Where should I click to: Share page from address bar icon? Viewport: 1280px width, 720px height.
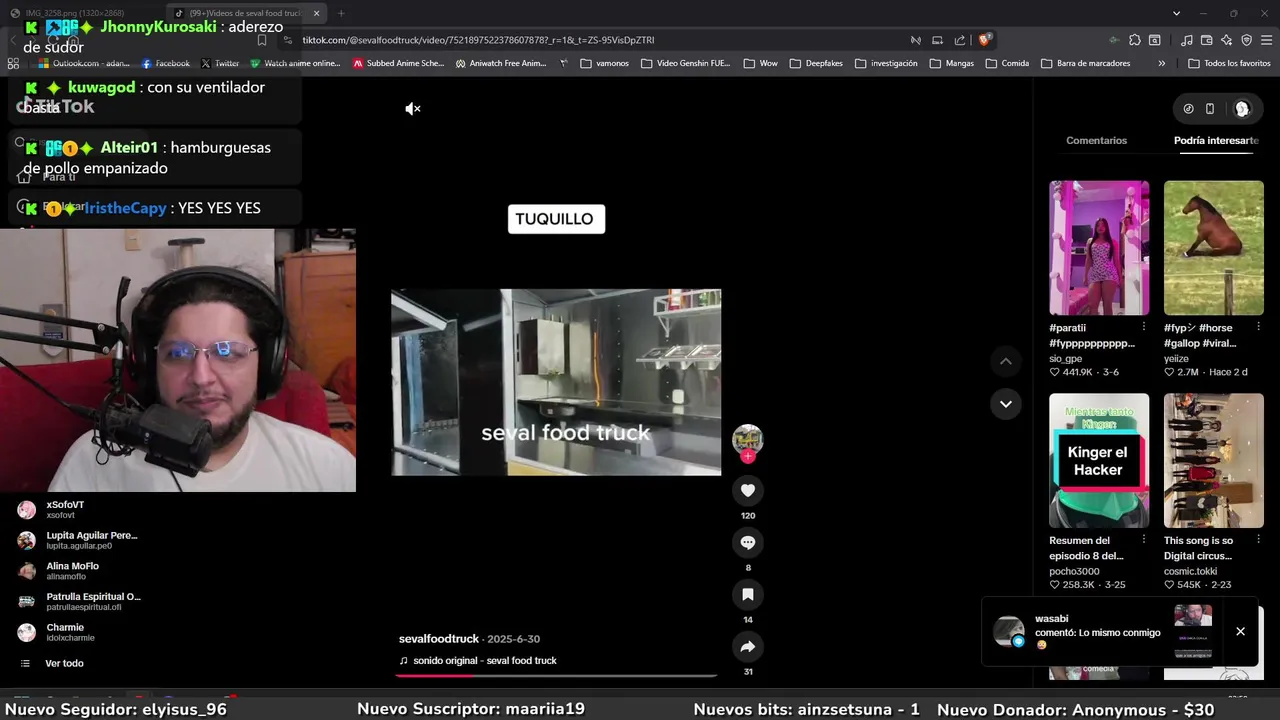pos(960,40)
